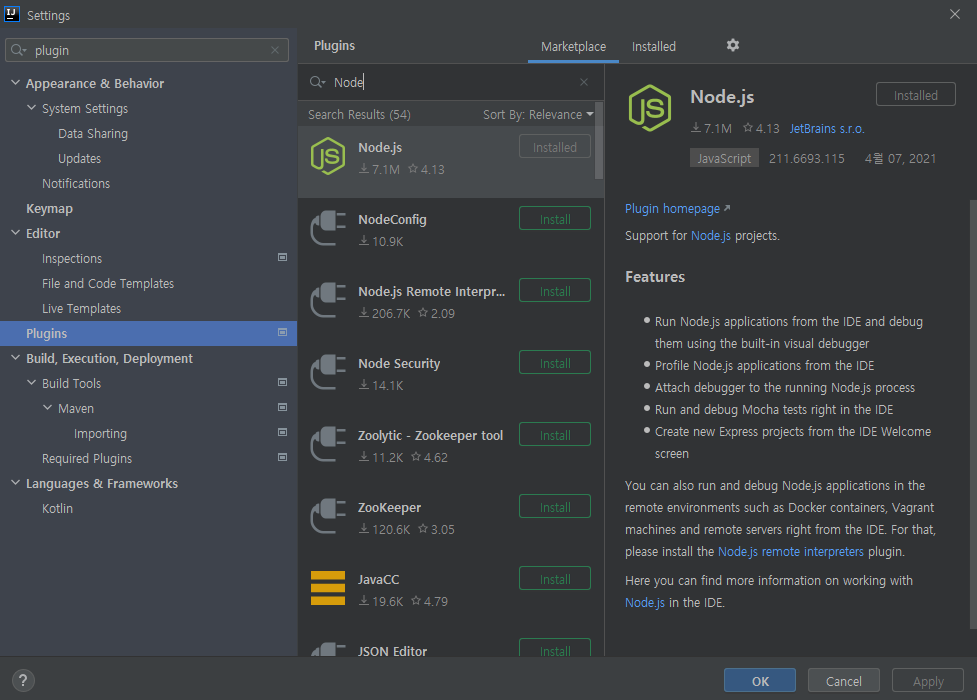Select Plugins in the settings tree
This screenshot has width=977, height=700.
click(x=148, y=333)
